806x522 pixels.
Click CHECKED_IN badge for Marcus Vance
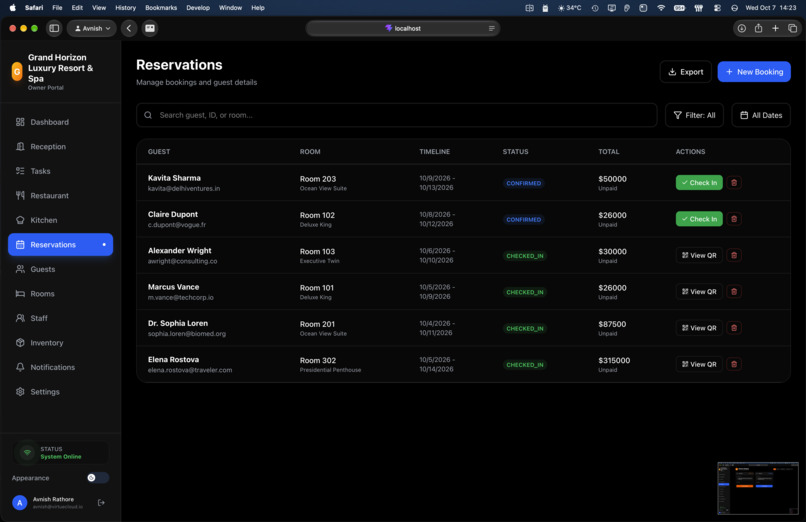tap(524, 292)
